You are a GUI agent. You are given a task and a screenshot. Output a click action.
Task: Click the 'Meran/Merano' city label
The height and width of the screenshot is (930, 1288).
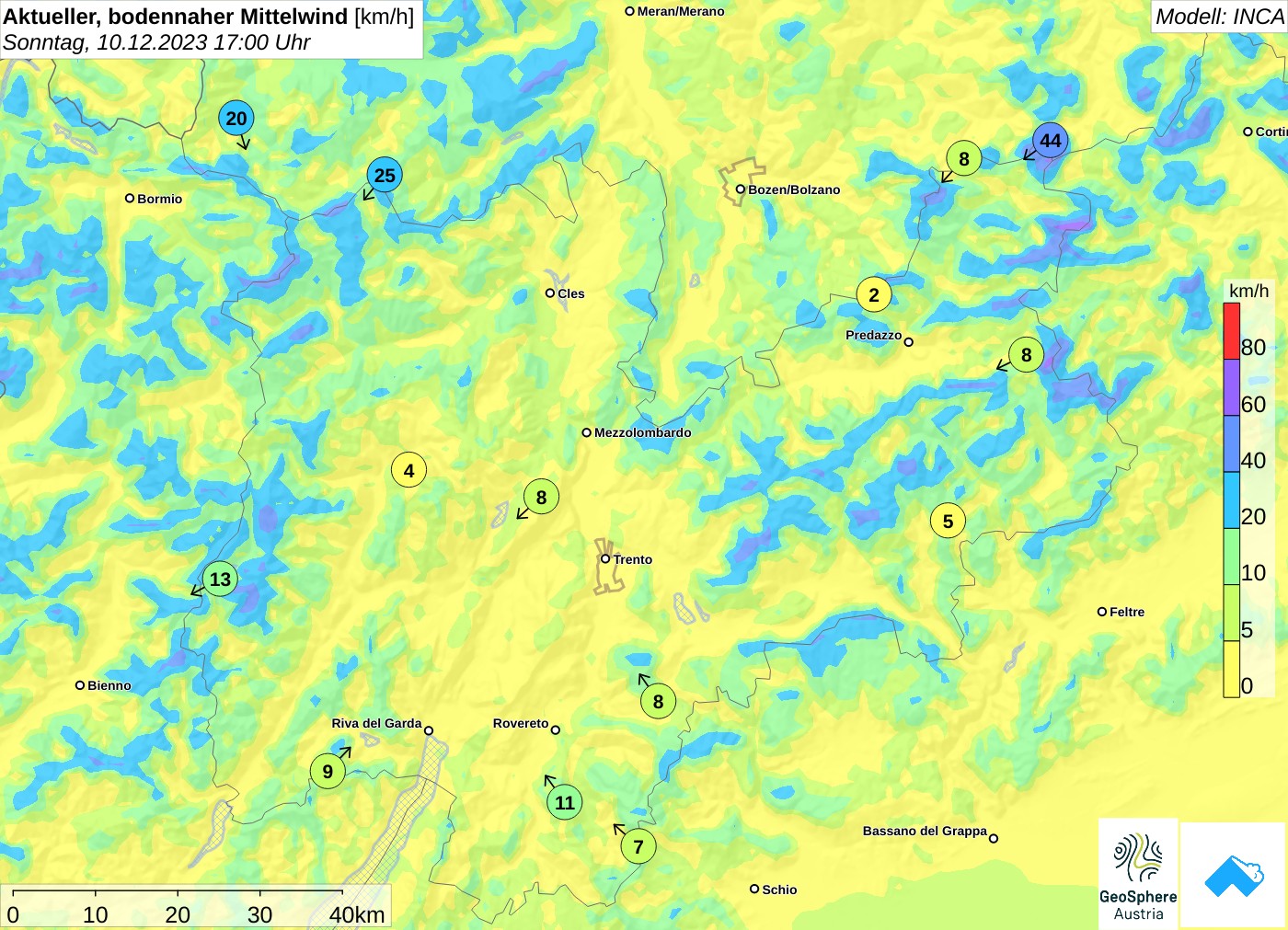pos(681,11)
